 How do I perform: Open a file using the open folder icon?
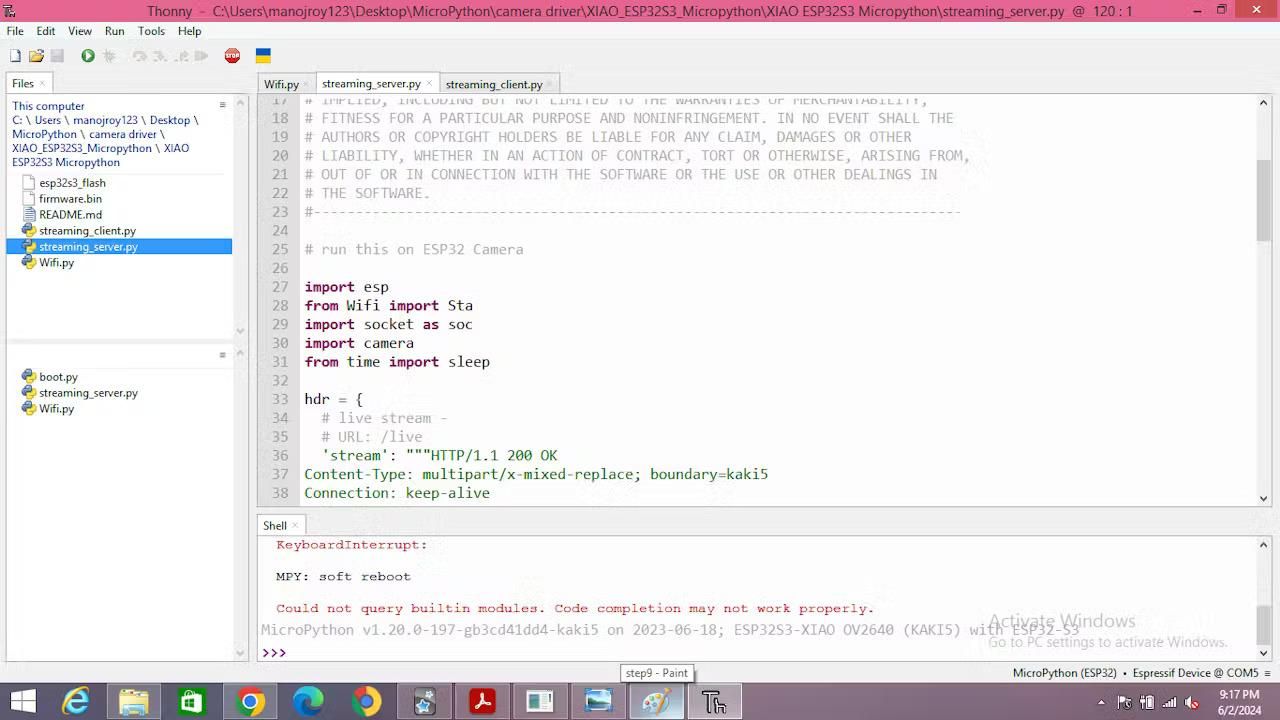pos(36,56)
